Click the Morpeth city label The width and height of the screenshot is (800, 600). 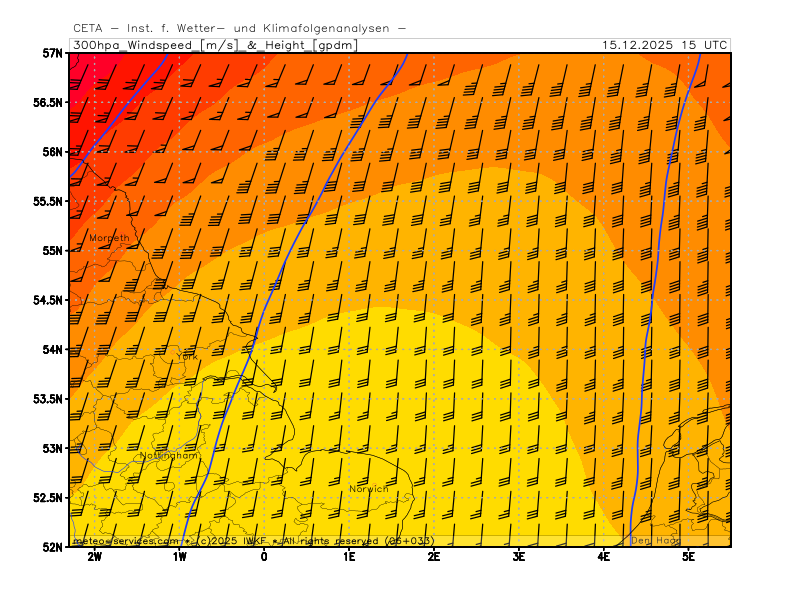[109, 238]
